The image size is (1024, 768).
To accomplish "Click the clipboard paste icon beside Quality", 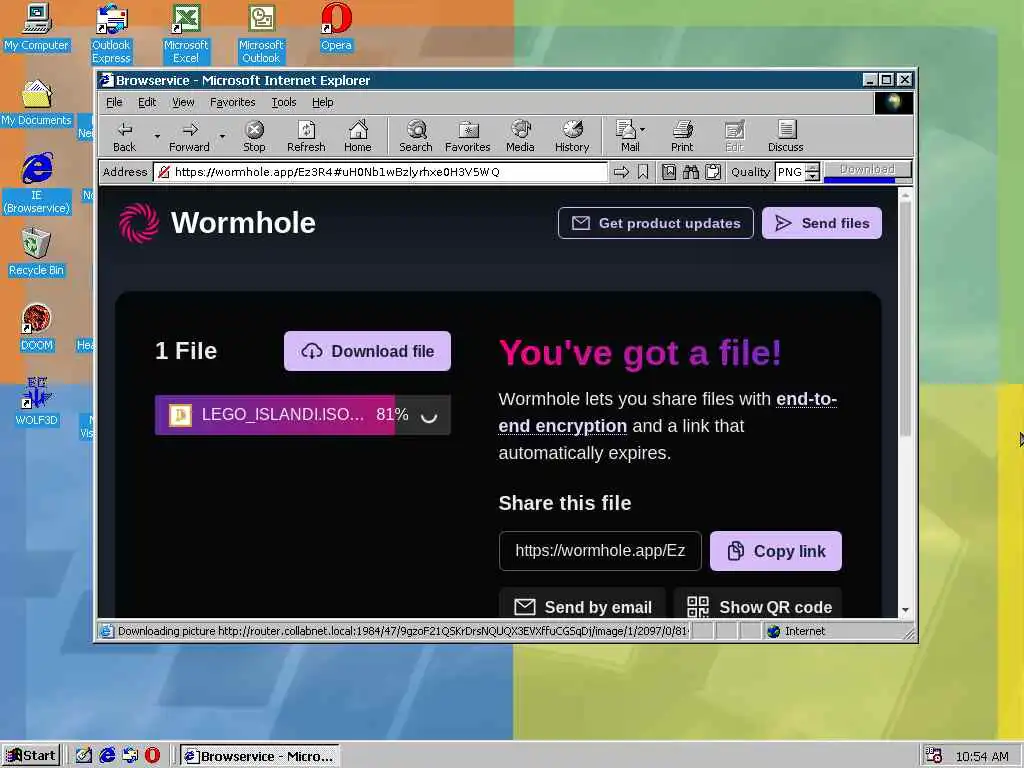I will 713,172.
